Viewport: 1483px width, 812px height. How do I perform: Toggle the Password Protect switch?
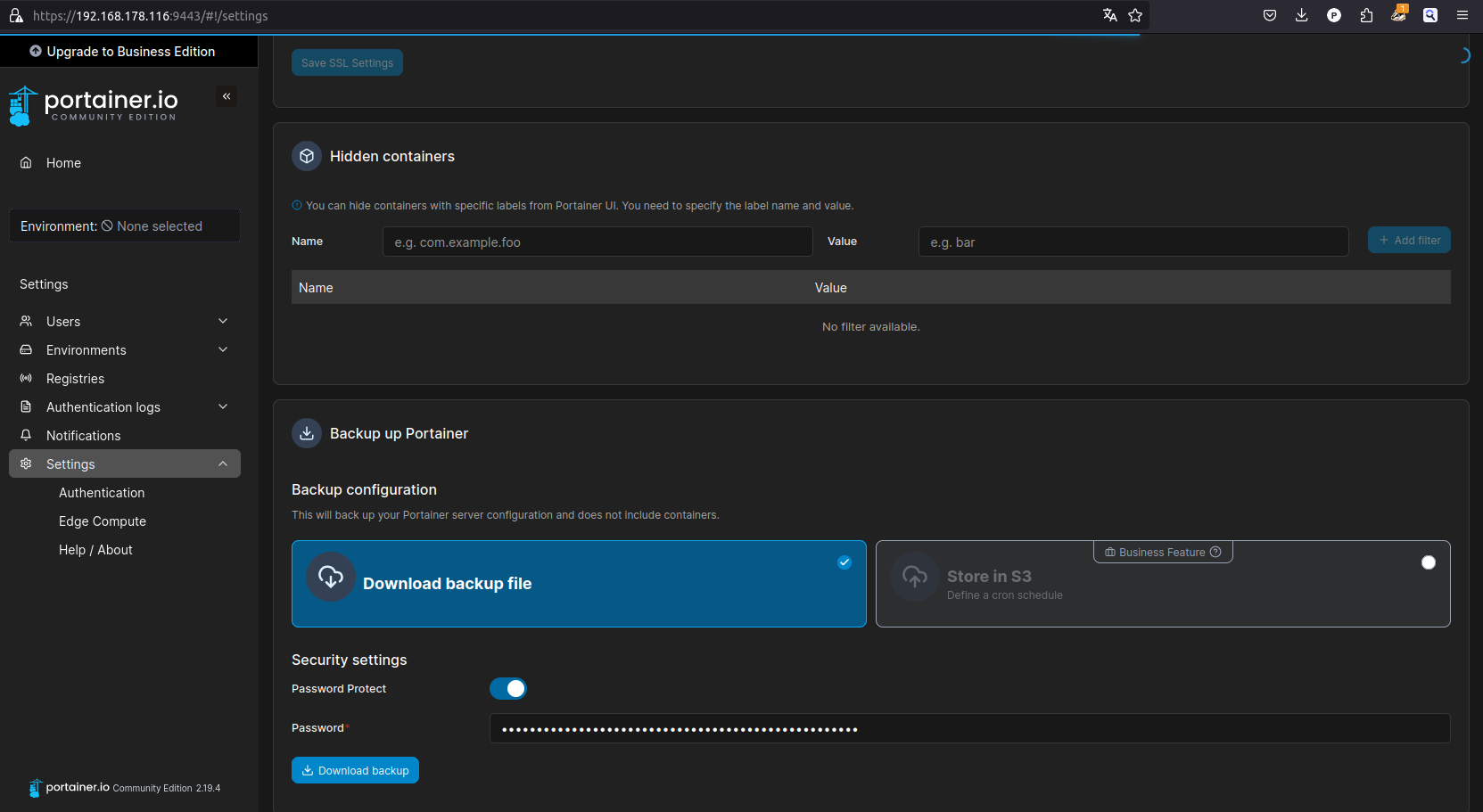click(508, 689)
